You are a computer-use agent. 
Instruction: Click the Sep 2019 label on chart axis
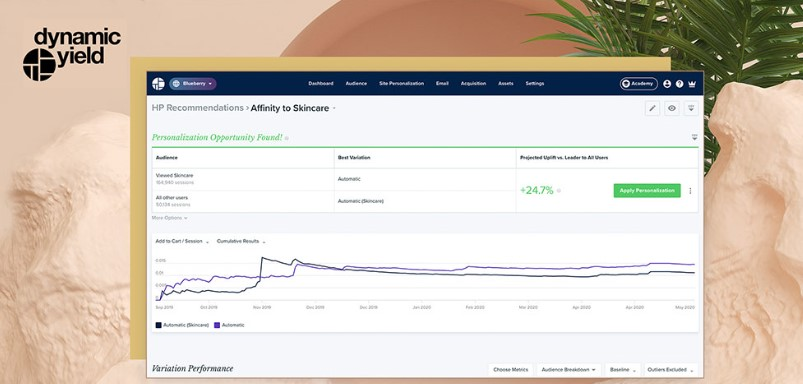coord(164,307)
